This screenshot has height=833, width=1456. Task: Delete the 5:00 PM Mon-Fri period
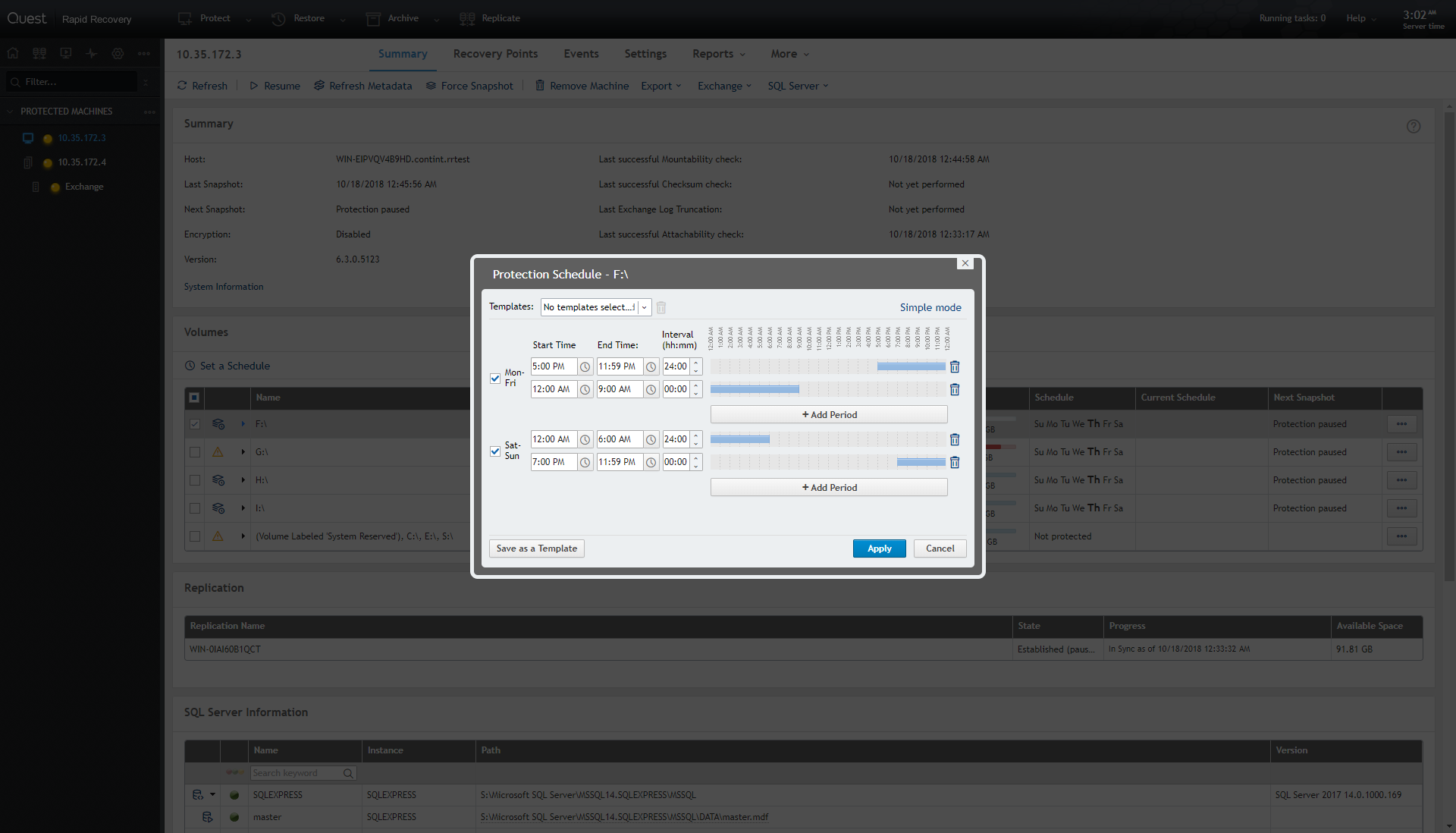(x=955, y=367)
